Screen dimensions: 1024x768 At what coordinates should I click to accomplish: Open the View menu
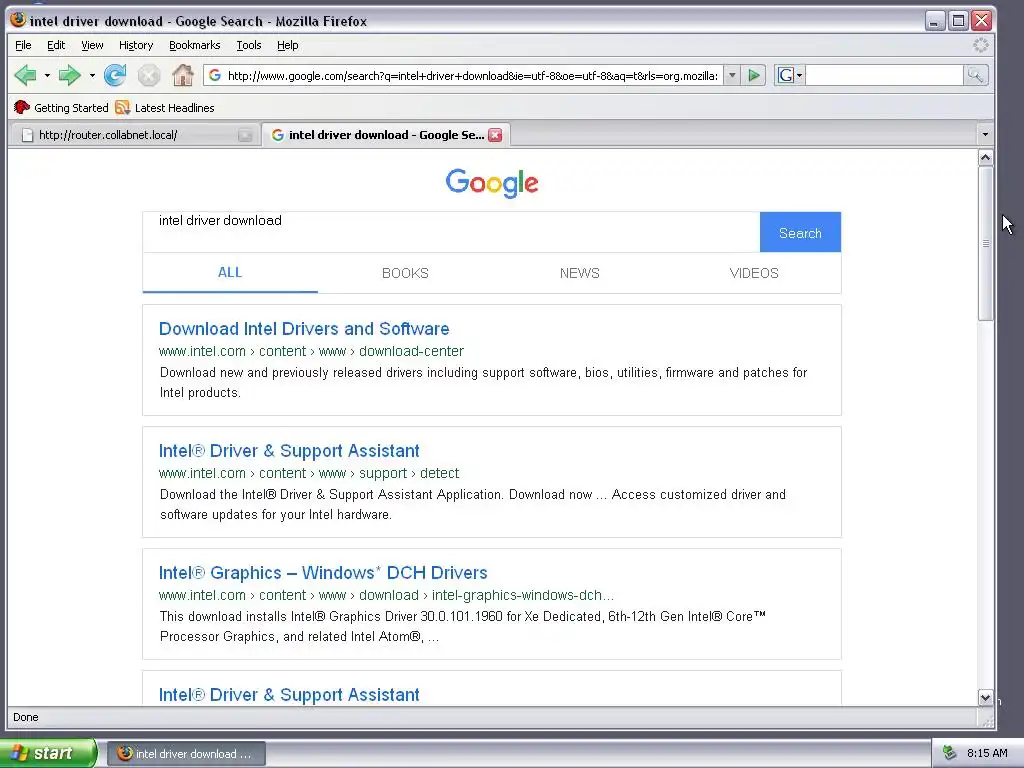pyautogui.click(x=92, y=45)
